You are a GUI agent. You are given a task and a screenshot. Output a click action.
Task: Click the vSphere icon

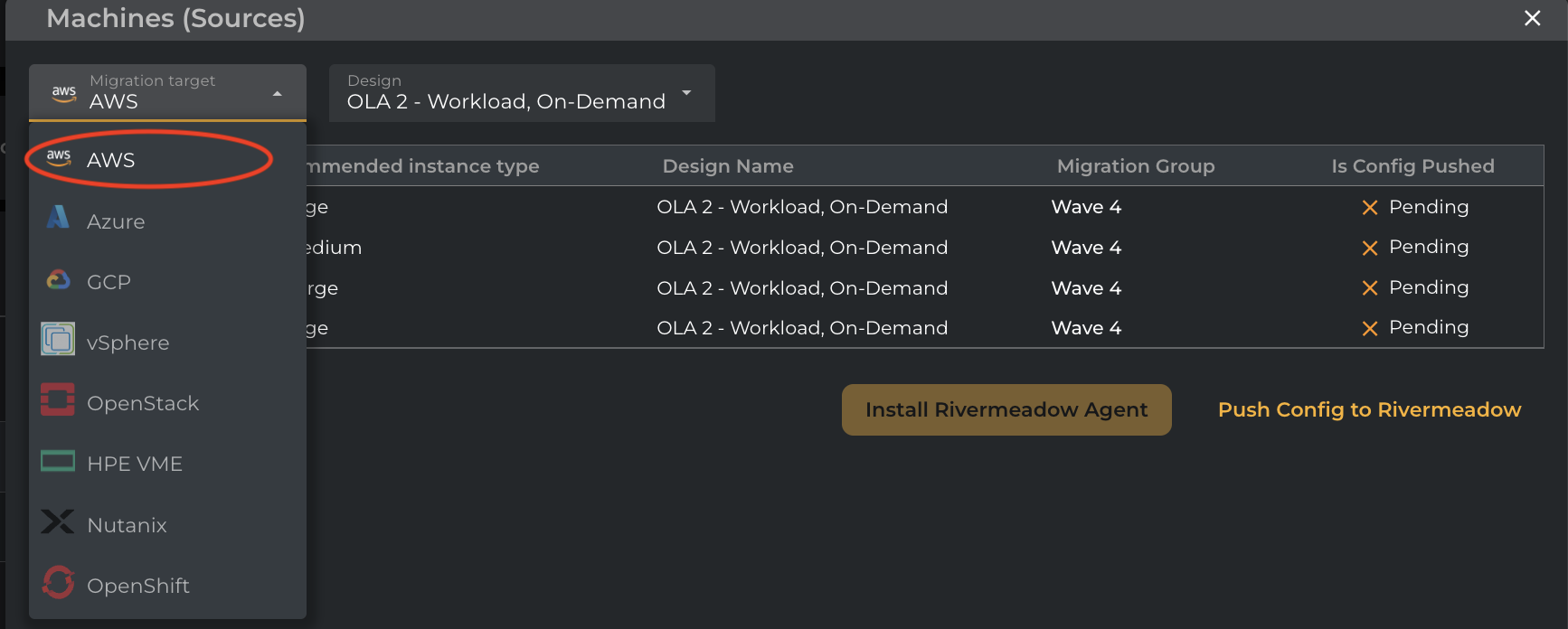(58, 340)
